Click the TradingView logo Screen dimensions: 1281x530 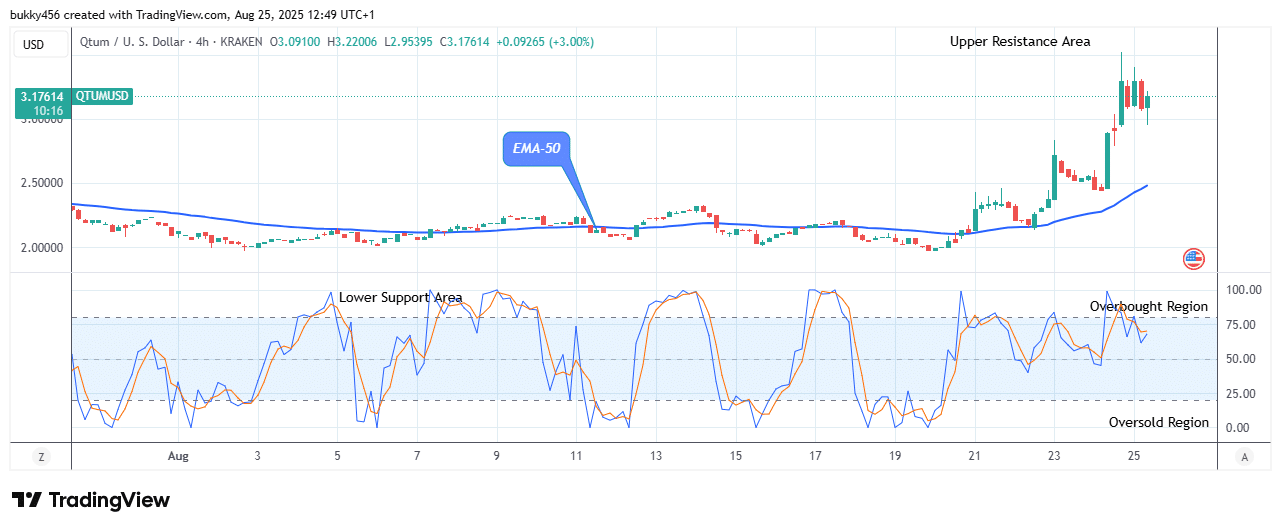click(x=91, y=500)
